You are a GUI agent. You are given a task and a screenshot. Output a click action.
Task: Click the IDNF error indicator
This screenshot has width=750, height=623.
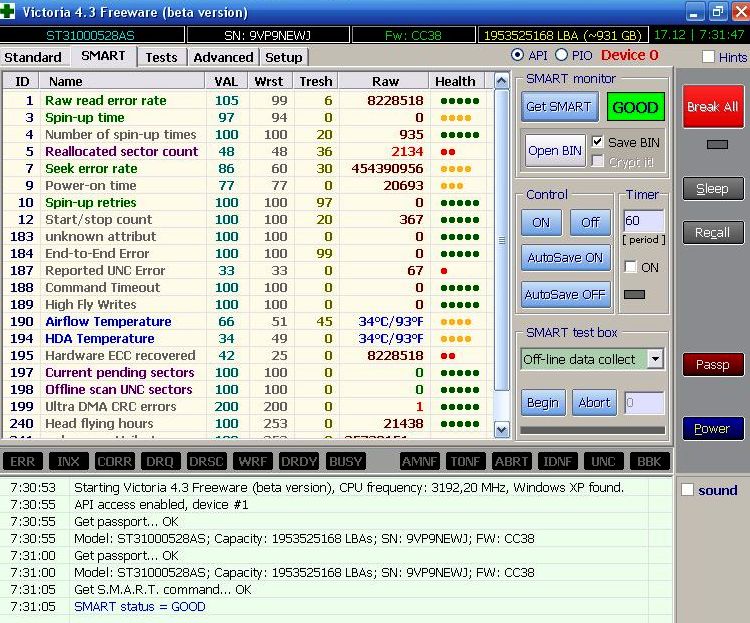pos(557,461)
